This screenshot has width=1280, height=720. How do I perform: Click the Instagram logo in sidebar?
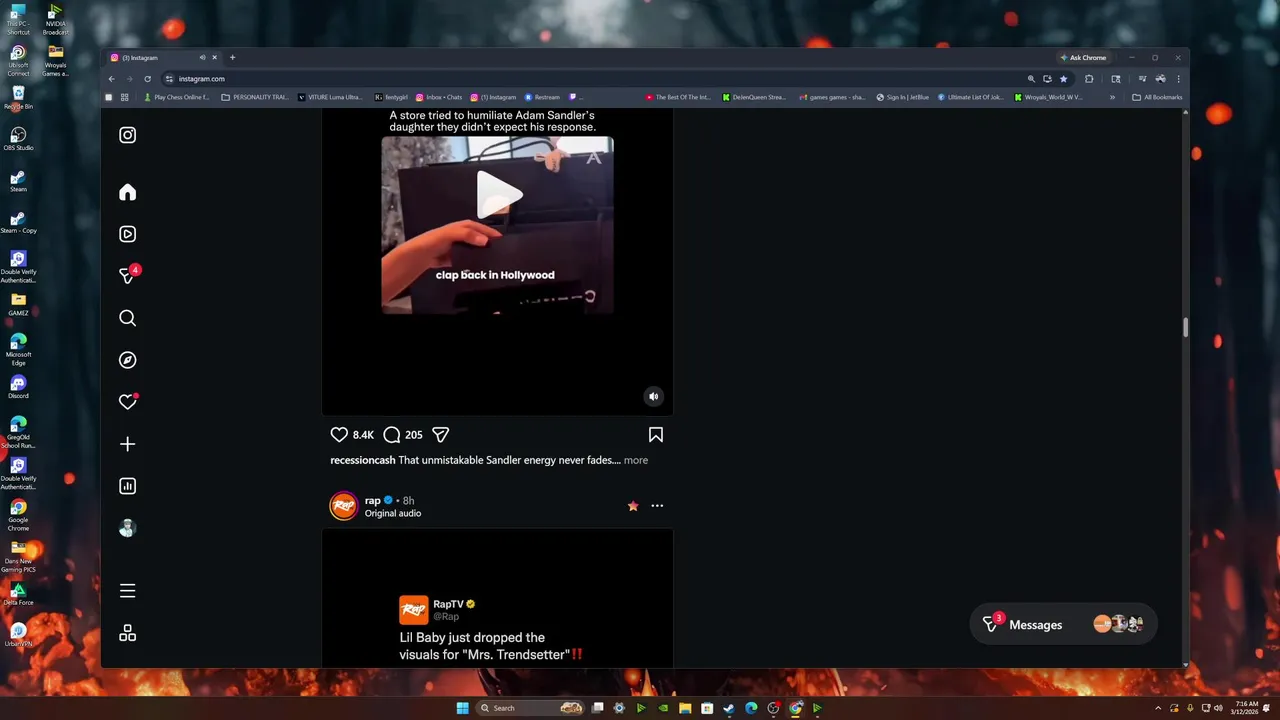click(128, 135)
